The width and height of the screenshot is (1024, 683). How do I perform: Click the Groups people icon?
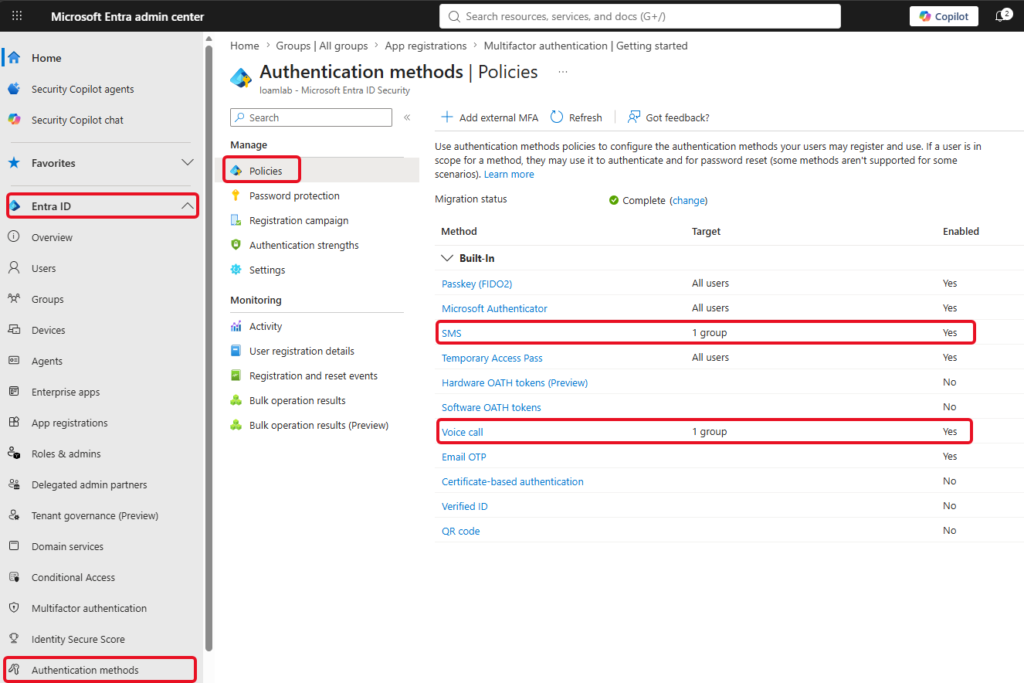[x=14, y=298]
